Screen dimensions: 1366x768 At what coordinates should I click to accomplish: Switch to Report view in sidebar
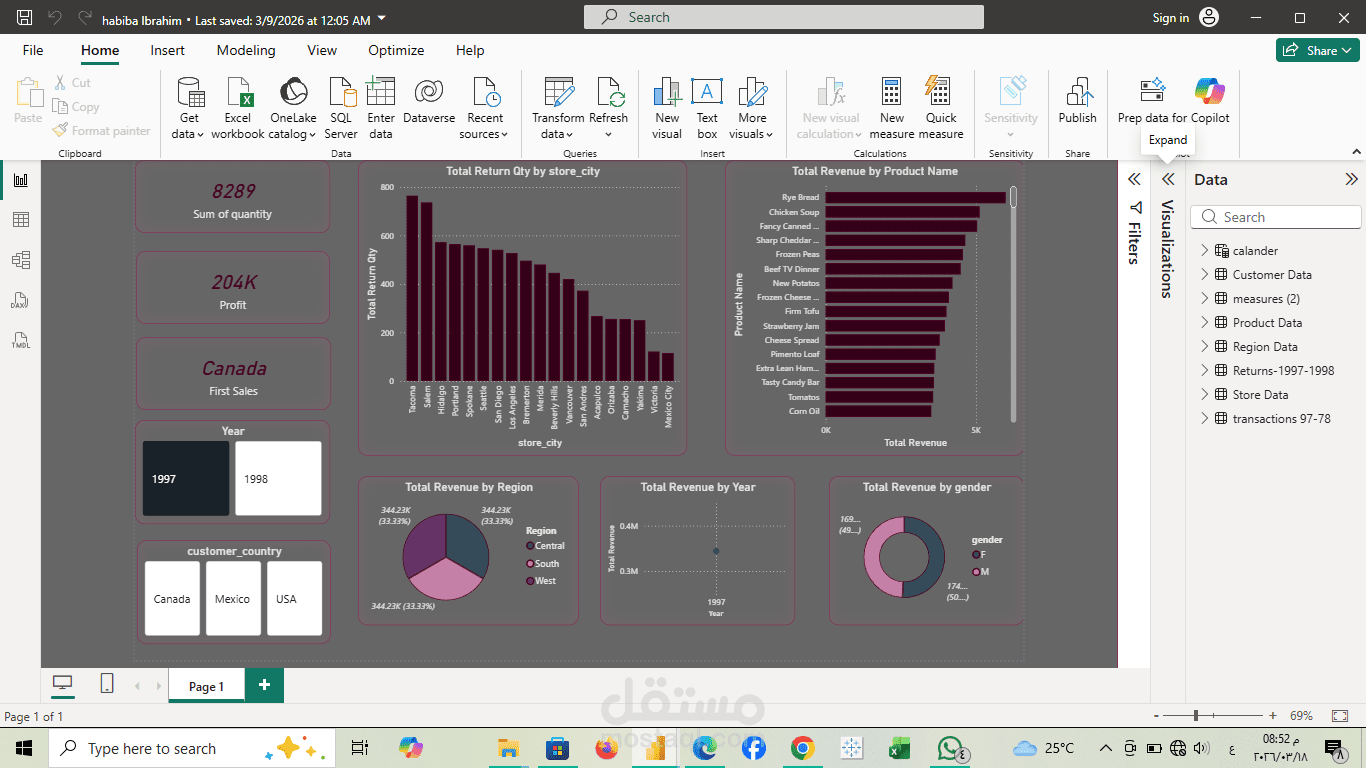[20, 180]
